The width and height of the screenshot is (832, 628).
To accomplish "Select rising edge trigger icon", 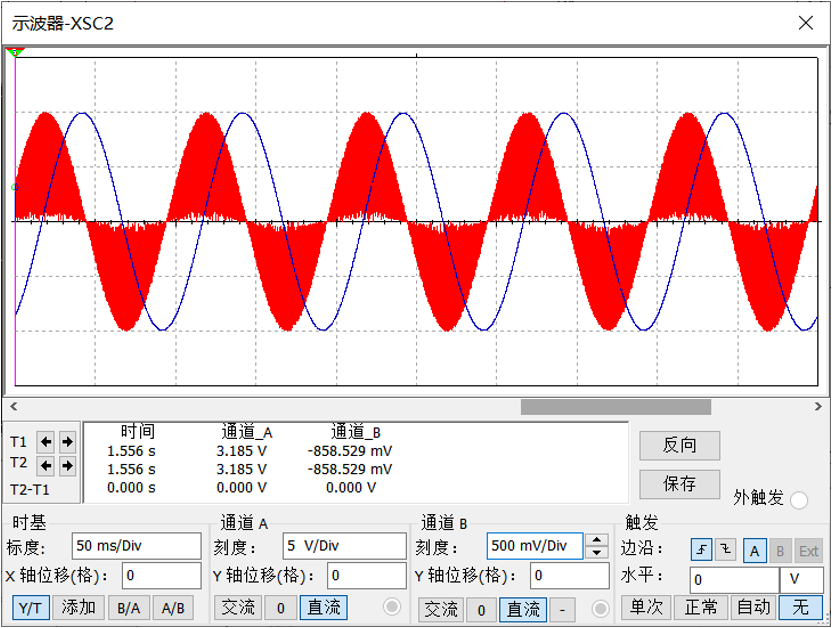I will pyautogui.click(x=701, y=550).
